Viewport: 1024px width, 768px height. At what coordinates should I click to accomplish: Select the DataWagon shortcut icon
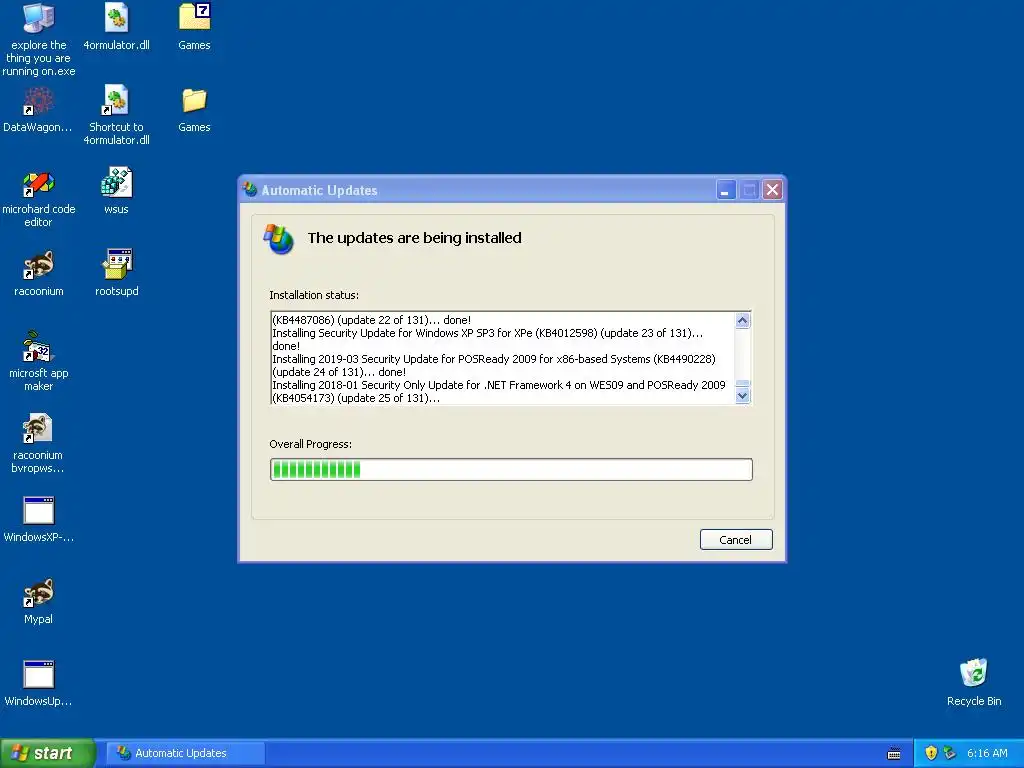[39, 101]
